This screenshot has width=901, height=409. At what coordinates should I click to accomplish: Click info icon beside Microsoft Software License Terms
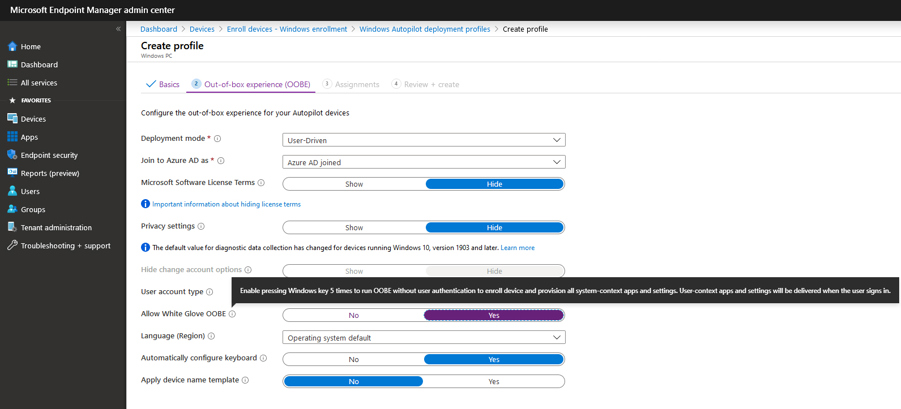click(261, 183)
